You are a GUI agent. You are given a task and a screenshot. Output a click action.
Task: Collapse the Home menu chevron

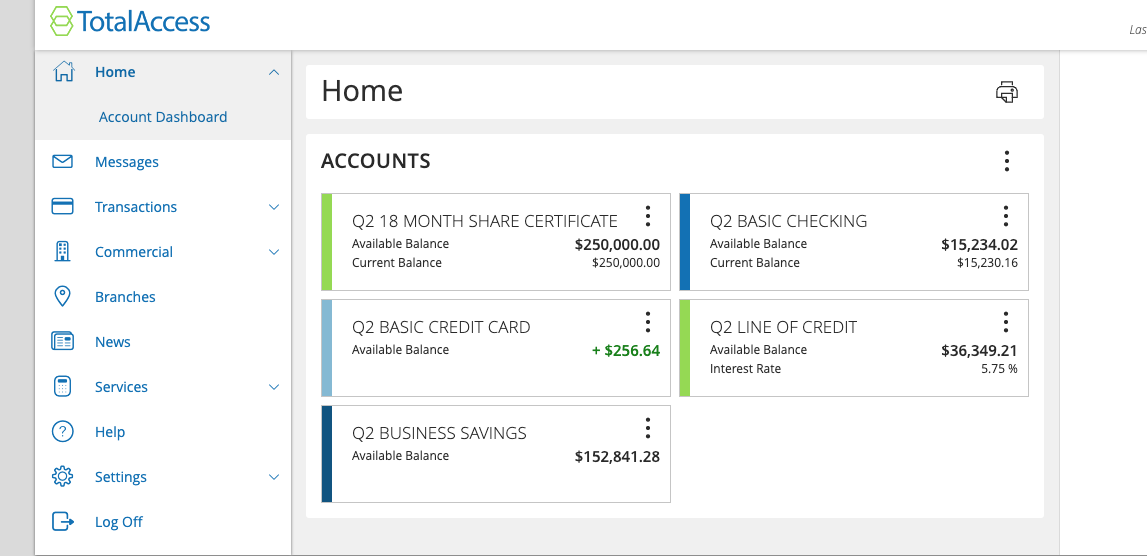(x=274, y=72)
